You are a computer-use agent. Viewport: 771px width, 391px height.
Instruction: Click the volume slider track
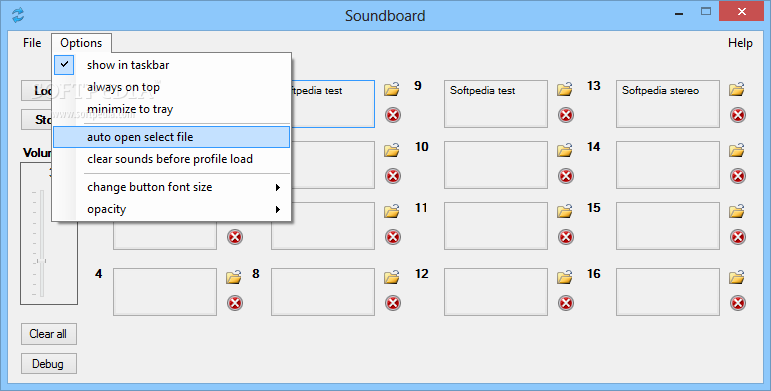tap(42, 243)
